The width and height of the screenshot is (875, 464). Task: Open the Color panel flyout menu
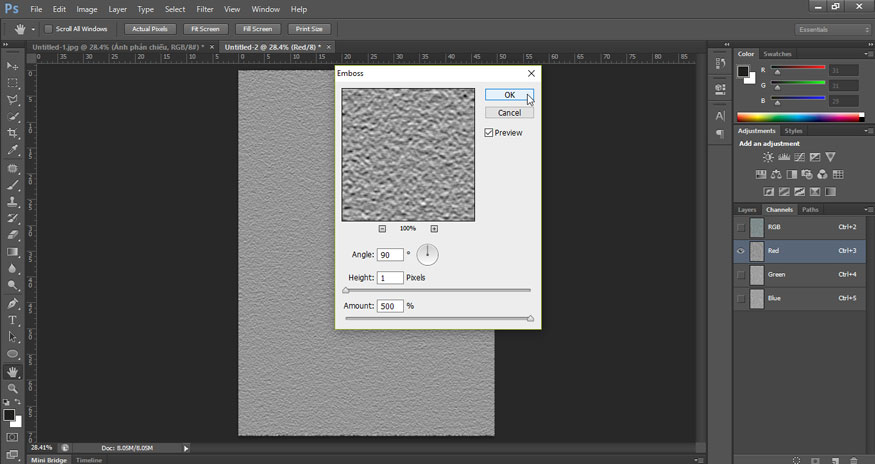[x=868, y=54]
